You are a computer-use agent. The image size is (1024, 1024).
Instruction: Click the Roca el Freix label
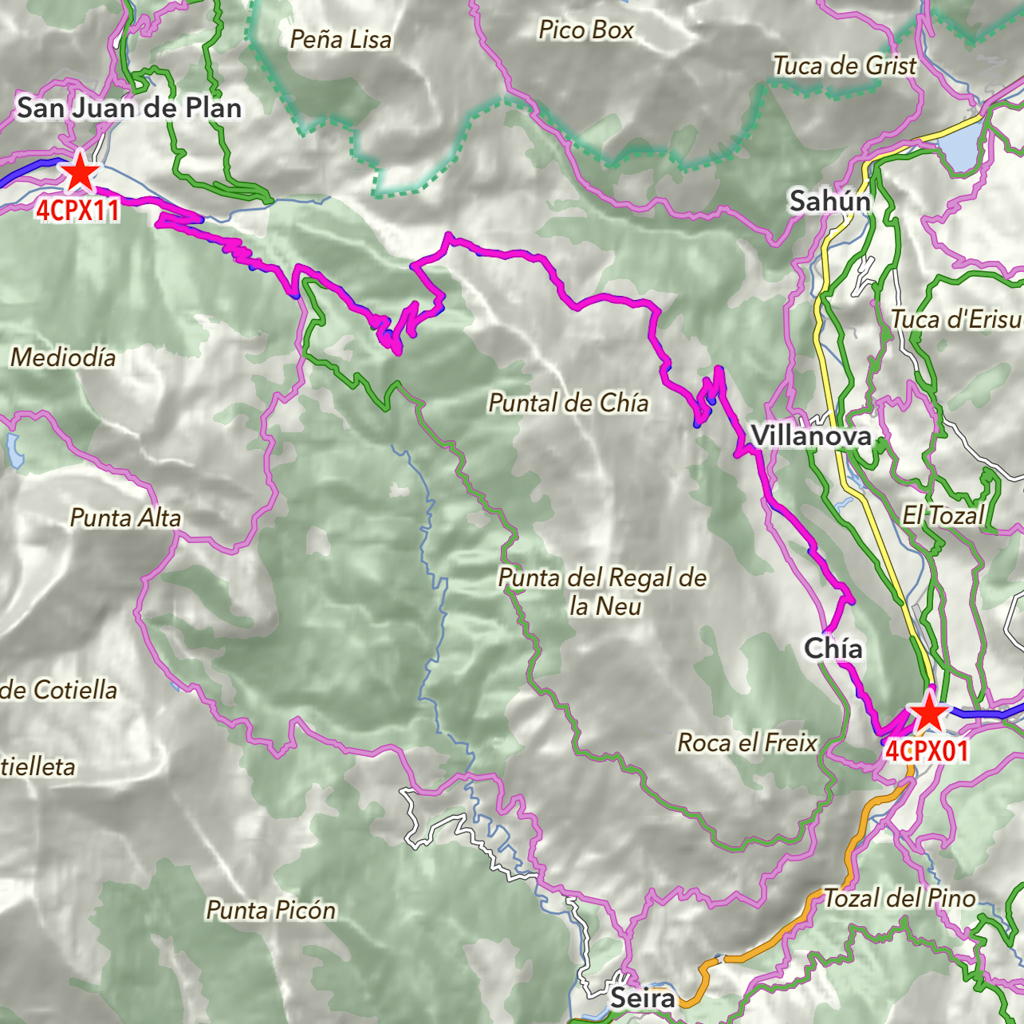pyautogui.click(x=747, y=743)
